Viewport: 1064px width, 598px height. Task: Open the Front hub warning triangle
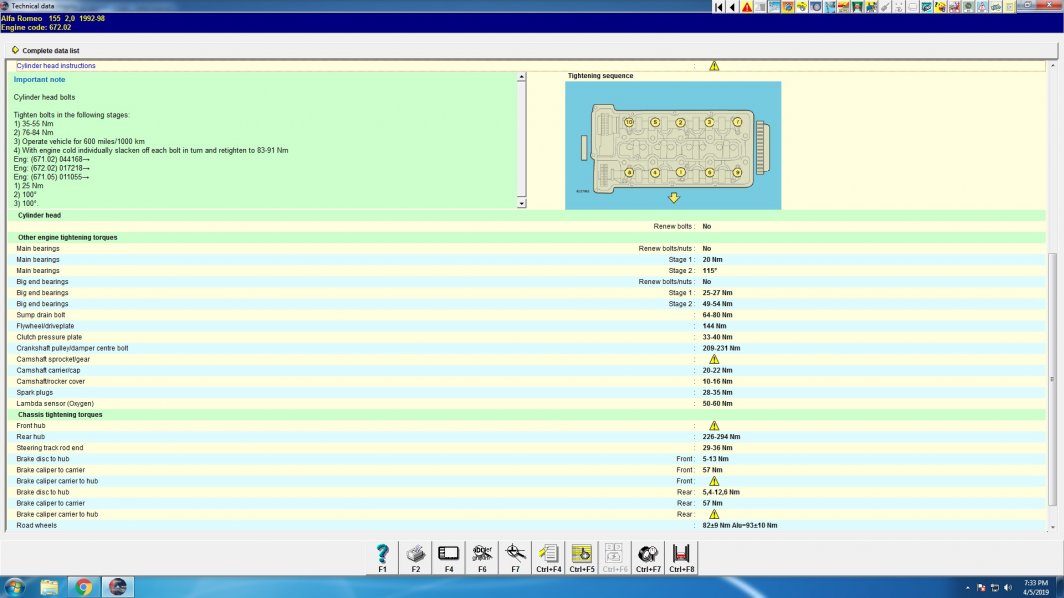coord(714,426)
